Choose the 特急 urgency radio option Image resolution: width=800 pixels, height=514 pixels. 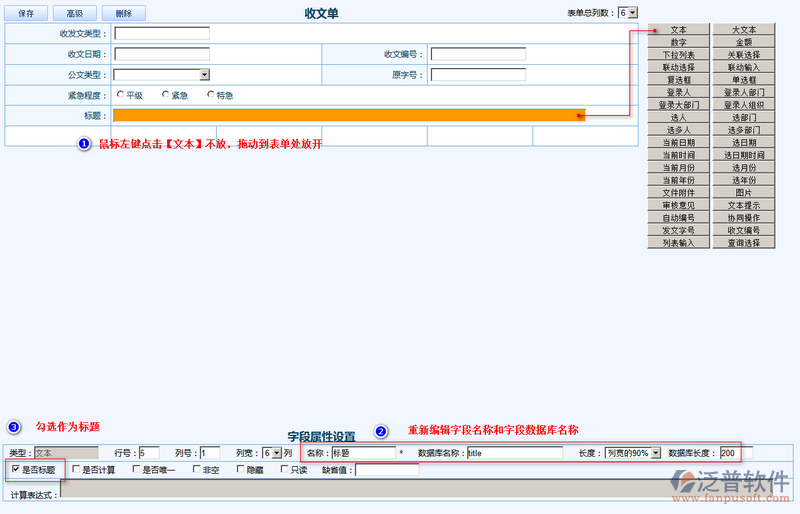(211, 95)
